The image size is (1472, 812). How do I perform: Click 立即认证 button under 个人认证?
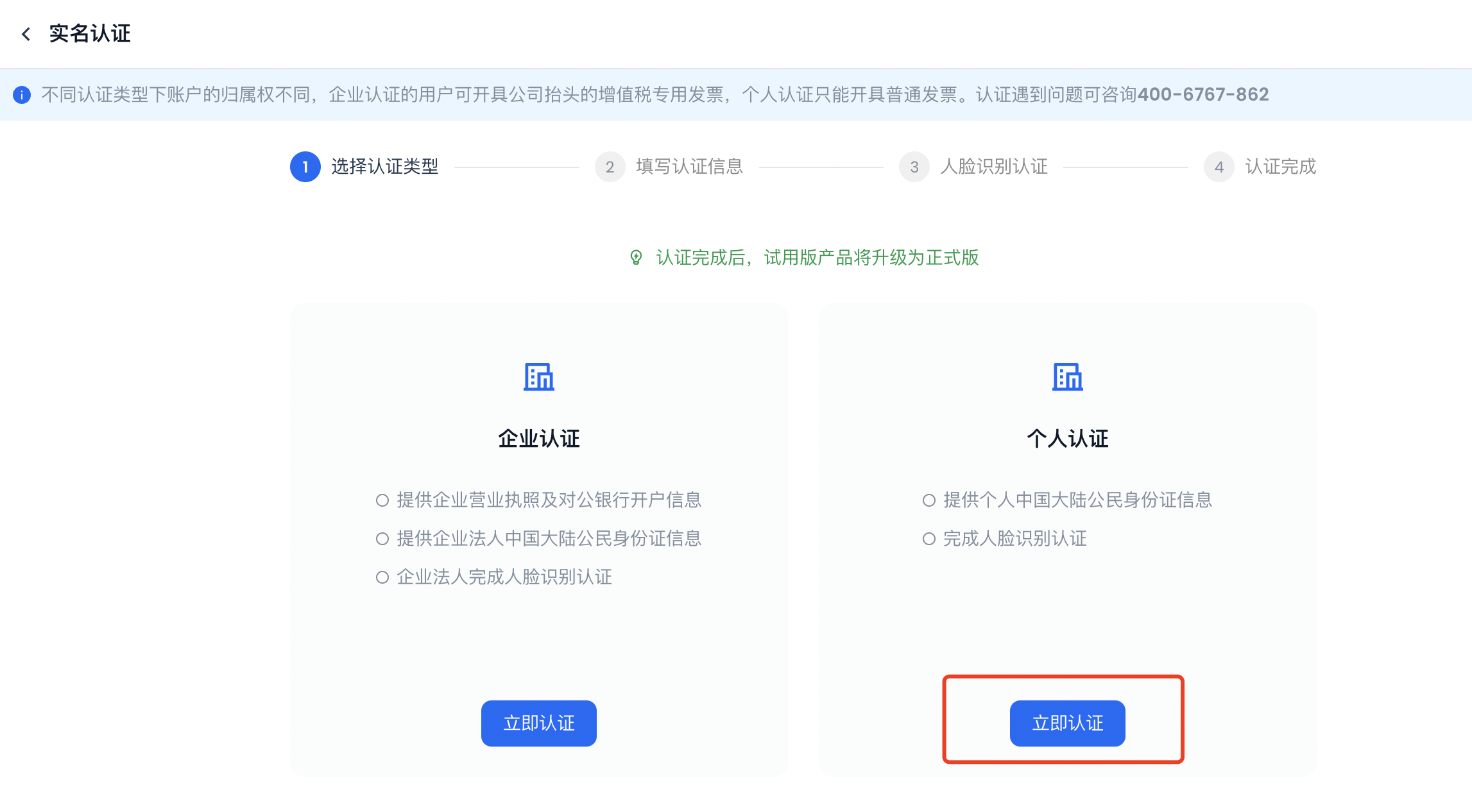(x=1067, y=723)
